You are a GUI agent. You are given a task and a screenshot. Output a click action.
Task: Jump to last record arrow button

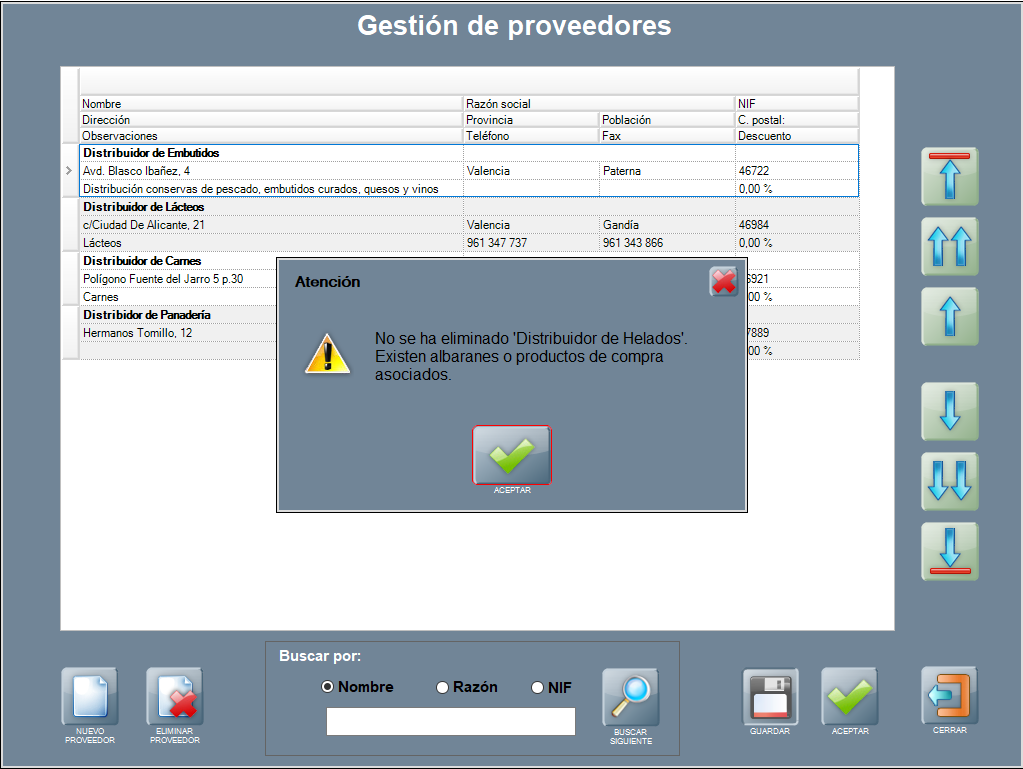click(x=949, y=551)
